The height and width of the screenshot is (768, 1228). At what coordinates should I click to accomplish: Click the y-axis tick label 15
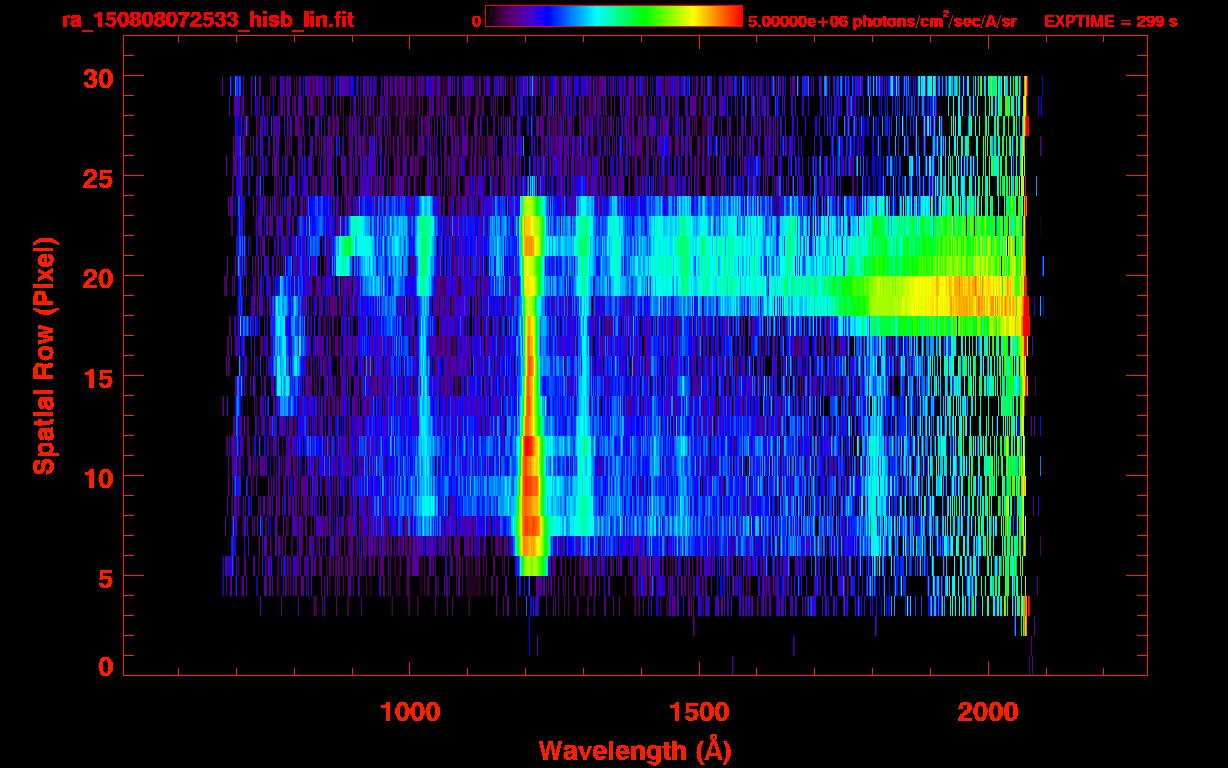click(x=97, y=377)
